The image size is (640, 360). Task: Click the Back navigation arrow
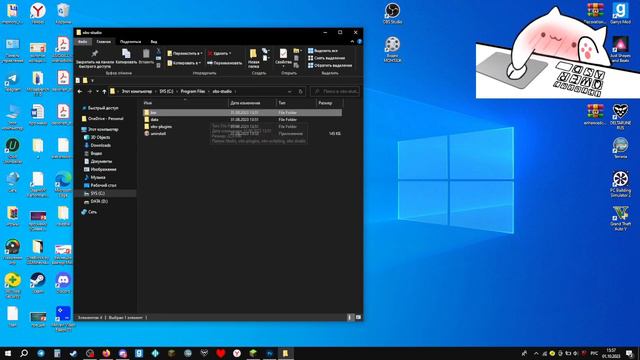click(x=80, y=91)
